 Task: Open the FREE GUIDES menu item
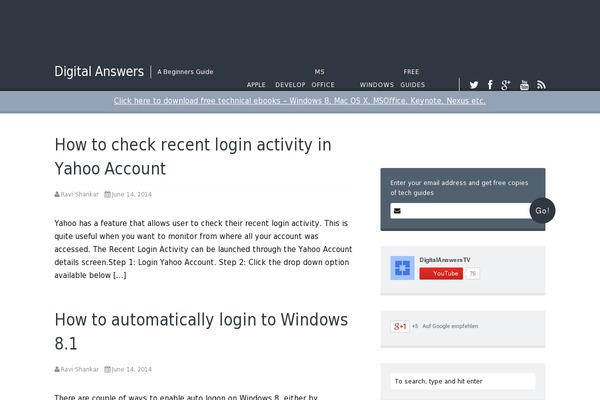click(x=412, y=78)
